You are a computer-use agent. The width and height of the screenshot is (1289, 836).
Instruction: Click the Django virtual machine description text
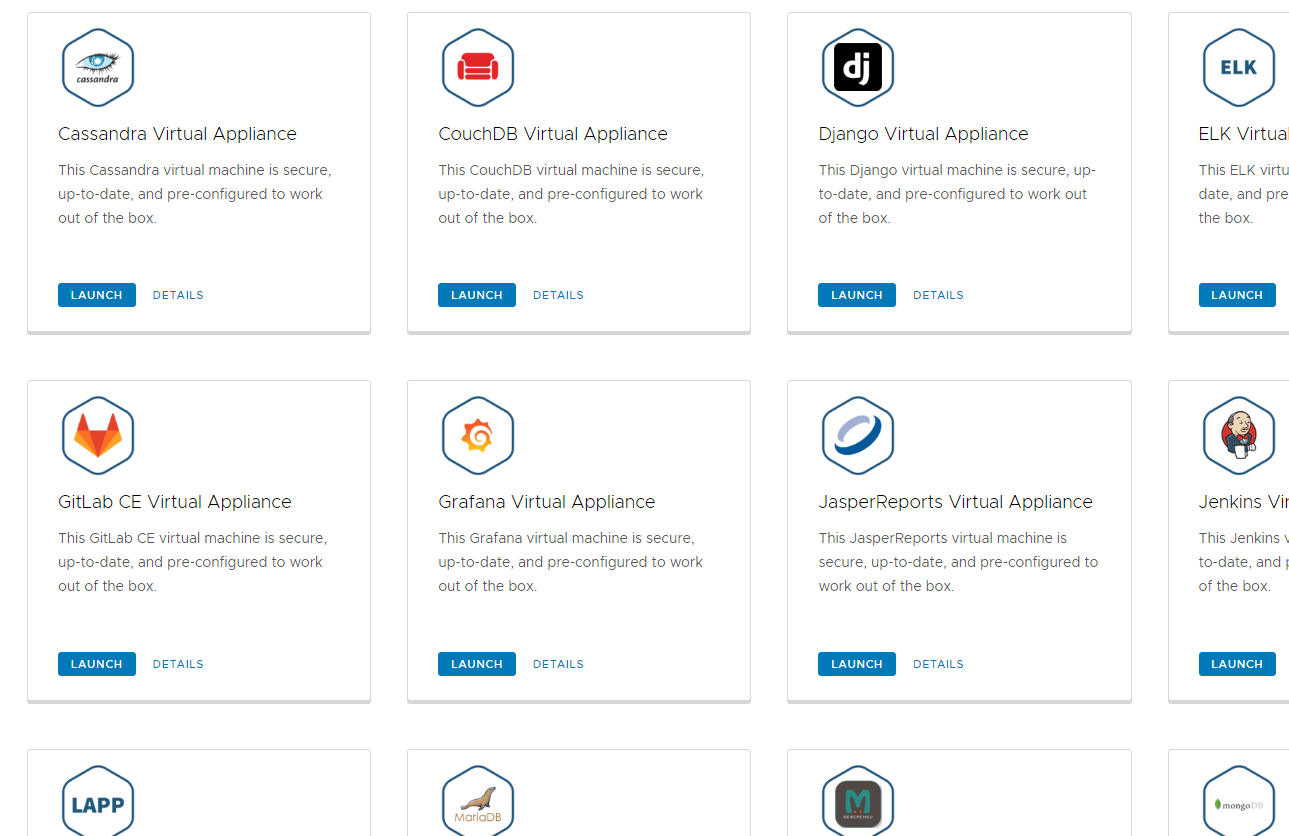pyautogui.click(x=957, y=194)
